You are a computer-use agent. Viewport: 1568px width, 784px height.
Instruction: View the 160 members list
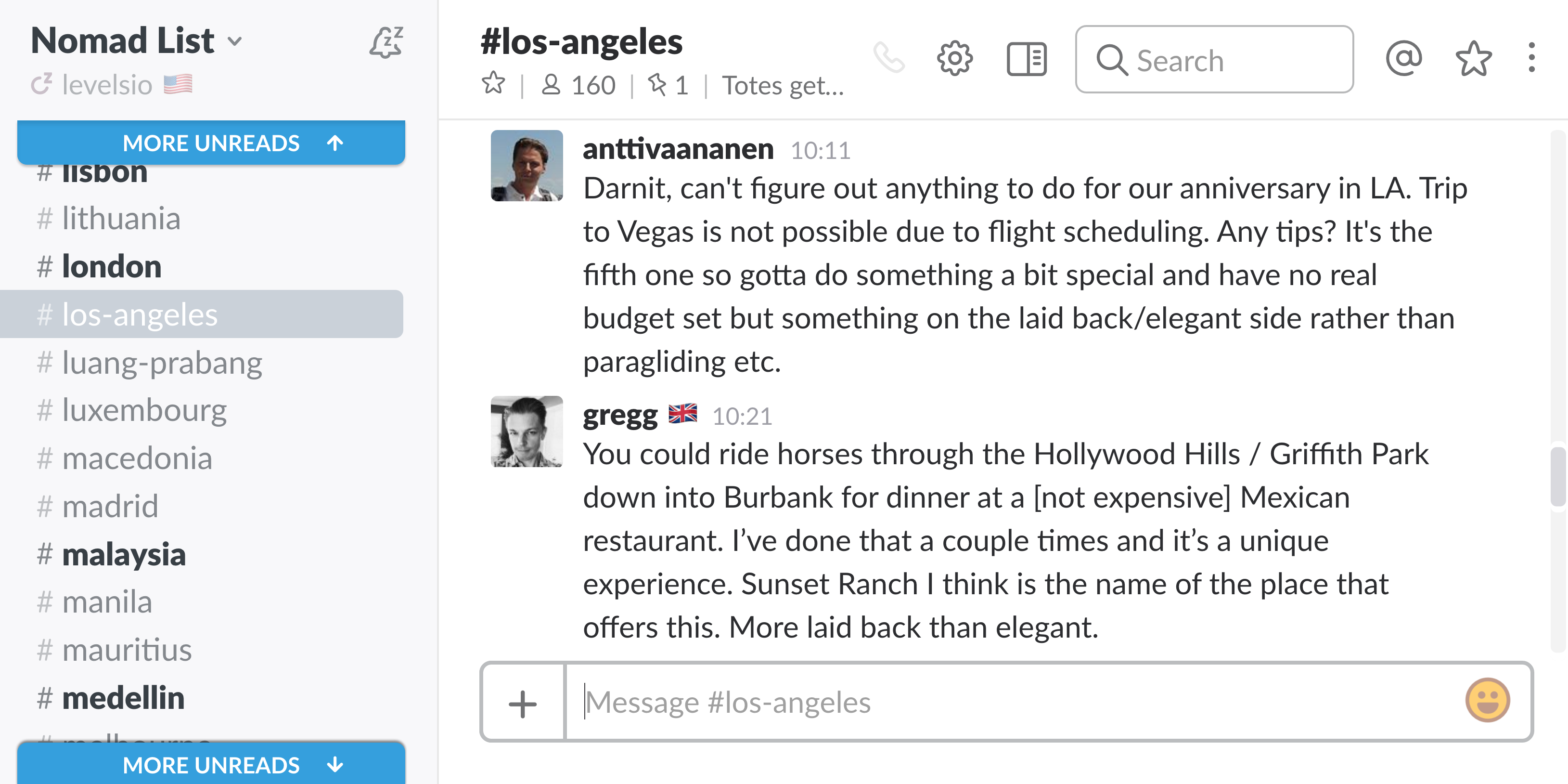click(x=578, y=85)
